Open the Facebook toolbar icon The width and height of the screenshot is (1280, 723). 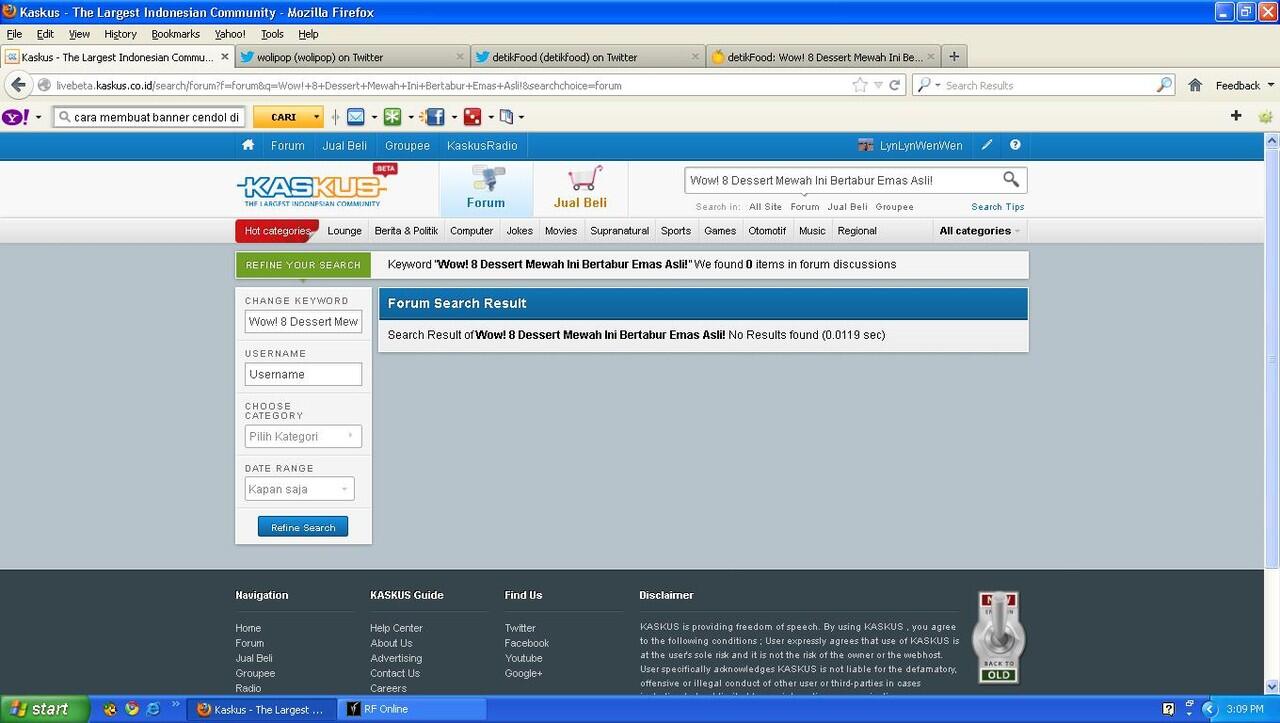(x=434, y=117)
